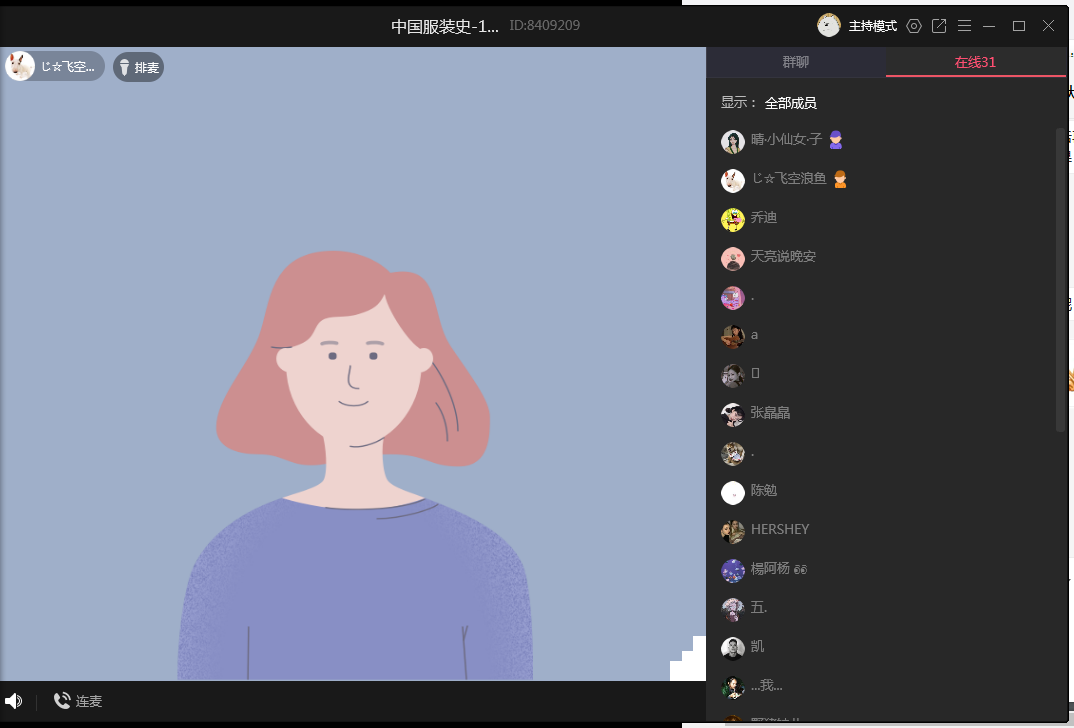
Task: Click the pop-out window icon
Action: tap(939, 26)
